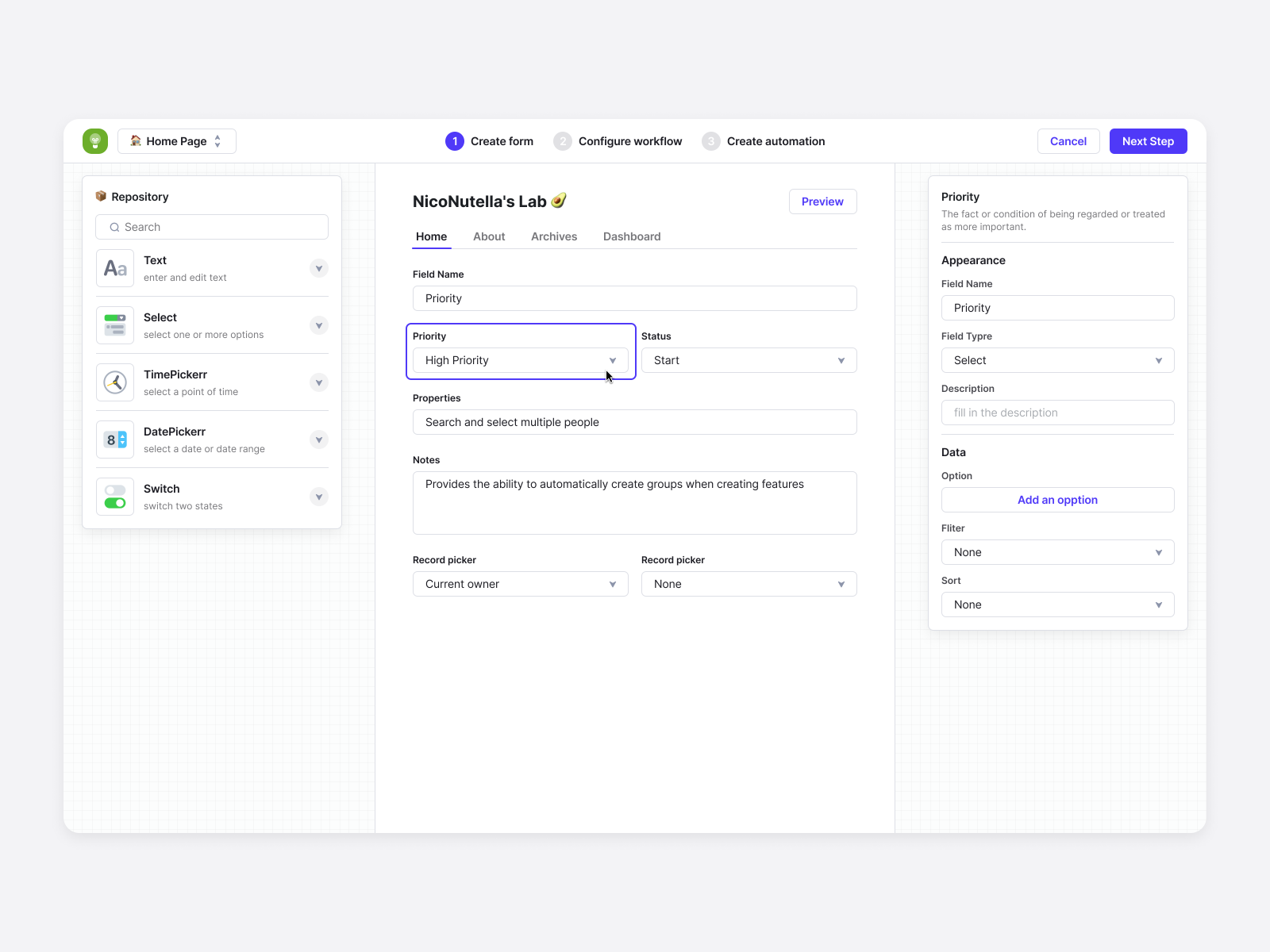Click the Add an option button
The image size is (1270, 952).
[1057, 500]
